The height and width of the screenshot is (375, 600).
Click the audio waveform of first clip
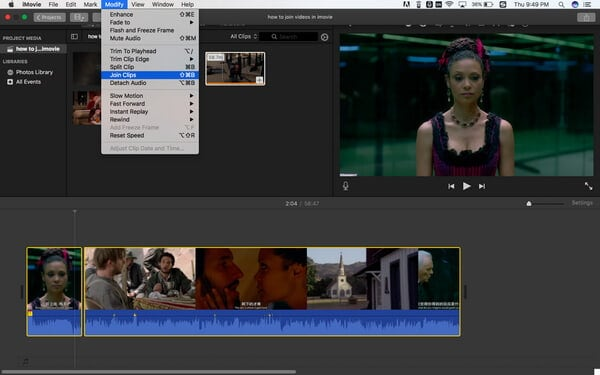pyautogui.click(x=54, y=323)
